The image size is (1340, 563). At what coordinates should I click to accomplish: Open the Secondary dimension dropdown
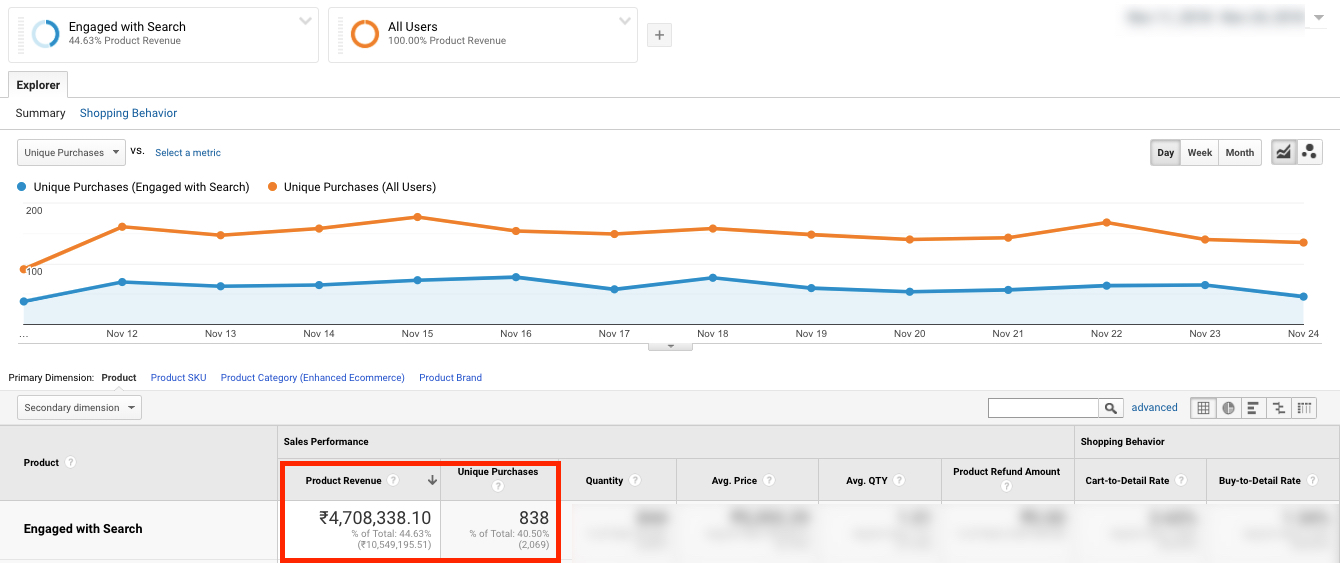79,408
